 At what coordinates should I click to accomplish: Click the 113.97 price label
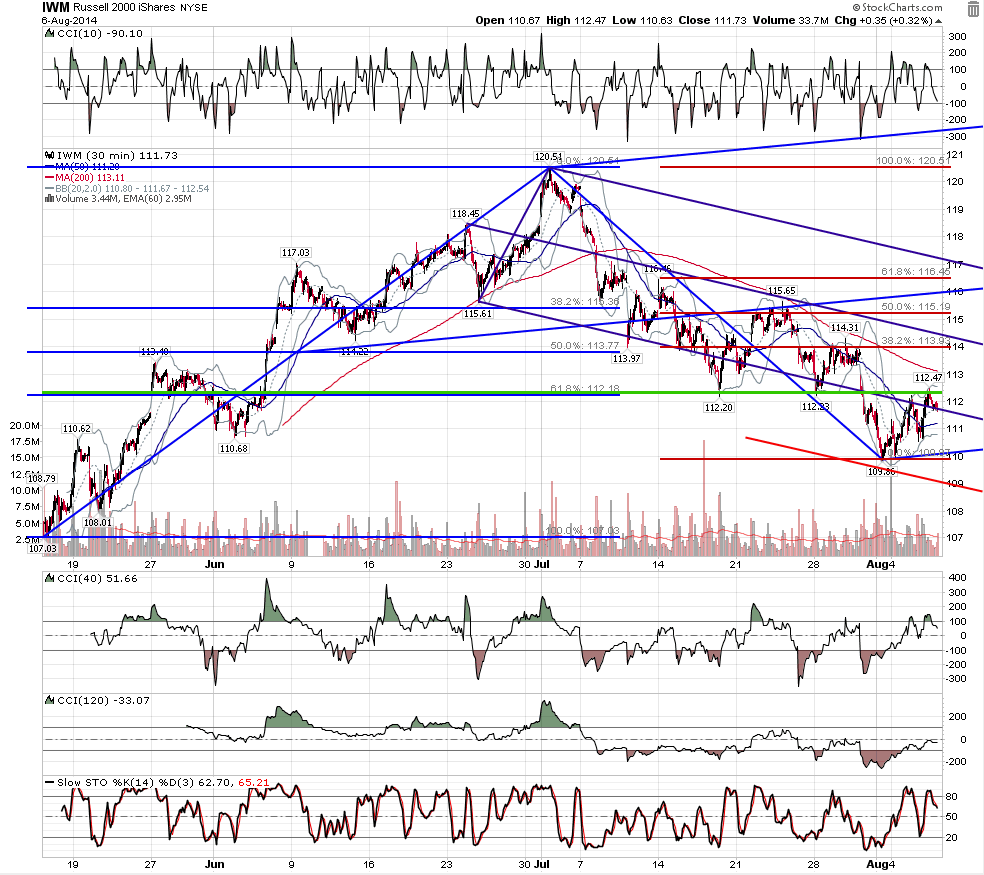pyautogui.click(x=626, y=358)
